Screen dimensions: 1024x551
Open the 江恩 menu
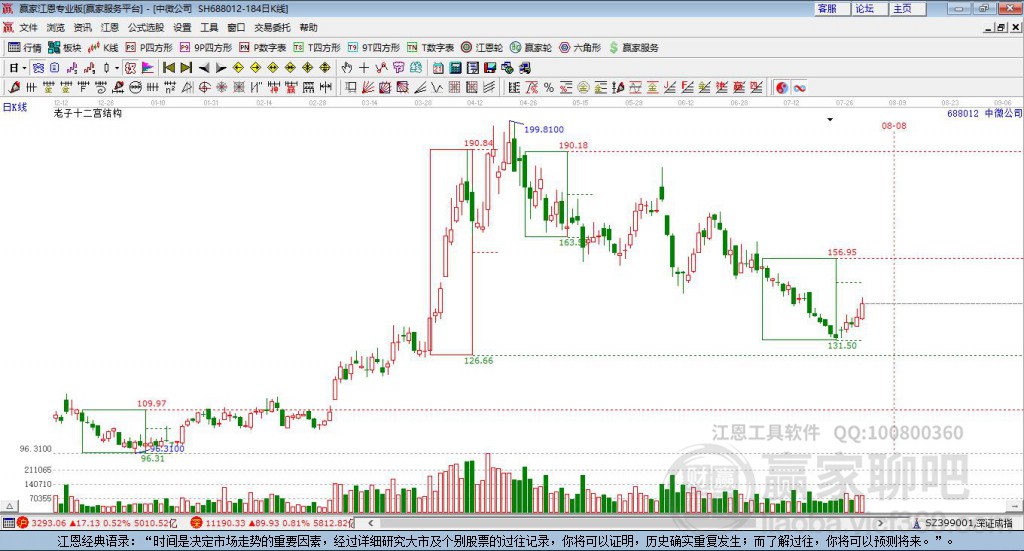[x=110, y=27]
